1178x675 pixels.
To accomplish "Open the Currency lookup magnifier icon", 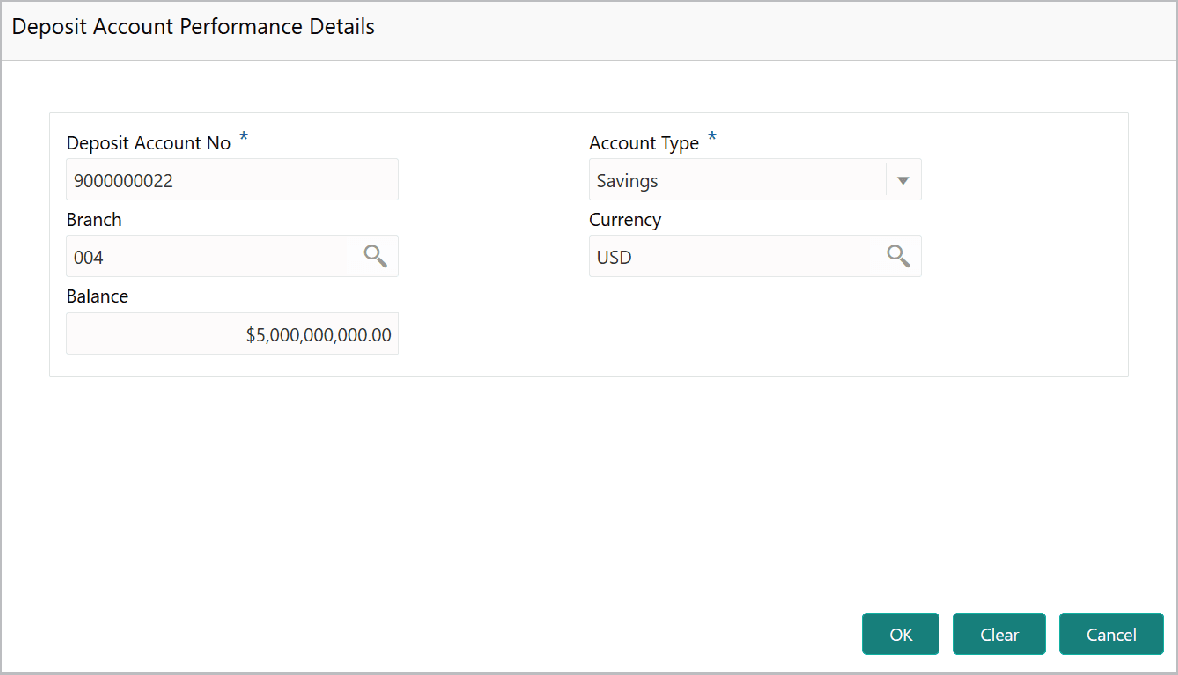I will pyautogui.click(x=897, y=256).
